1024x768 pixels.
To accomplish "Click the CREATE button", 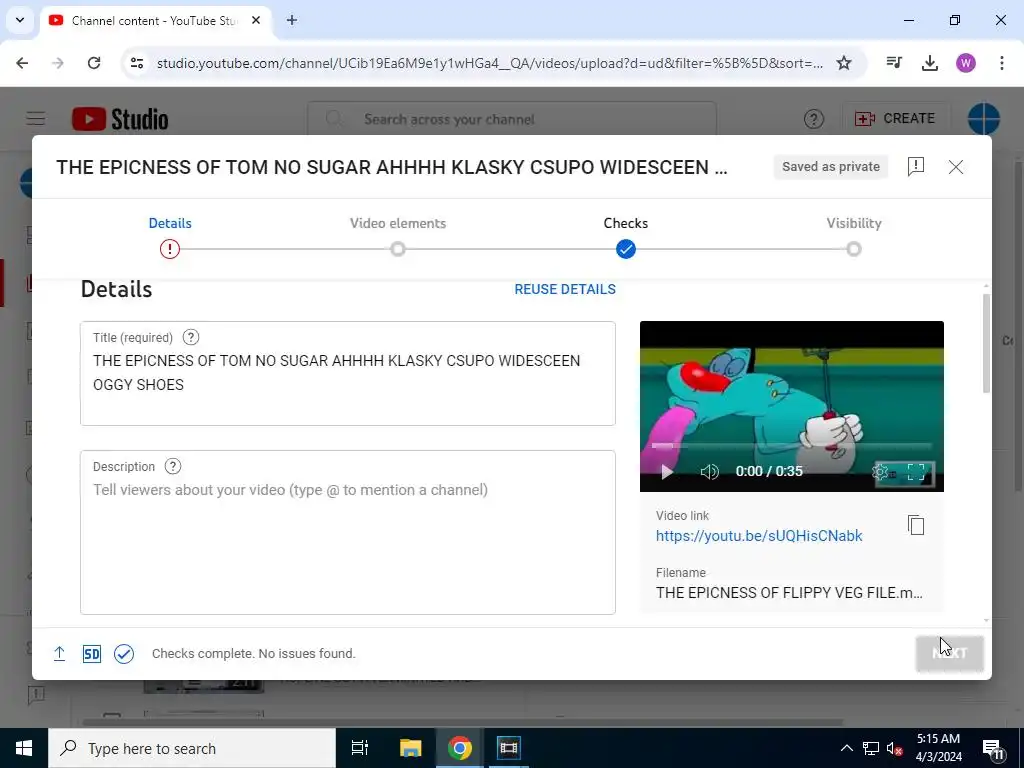I will coord(895,118).
